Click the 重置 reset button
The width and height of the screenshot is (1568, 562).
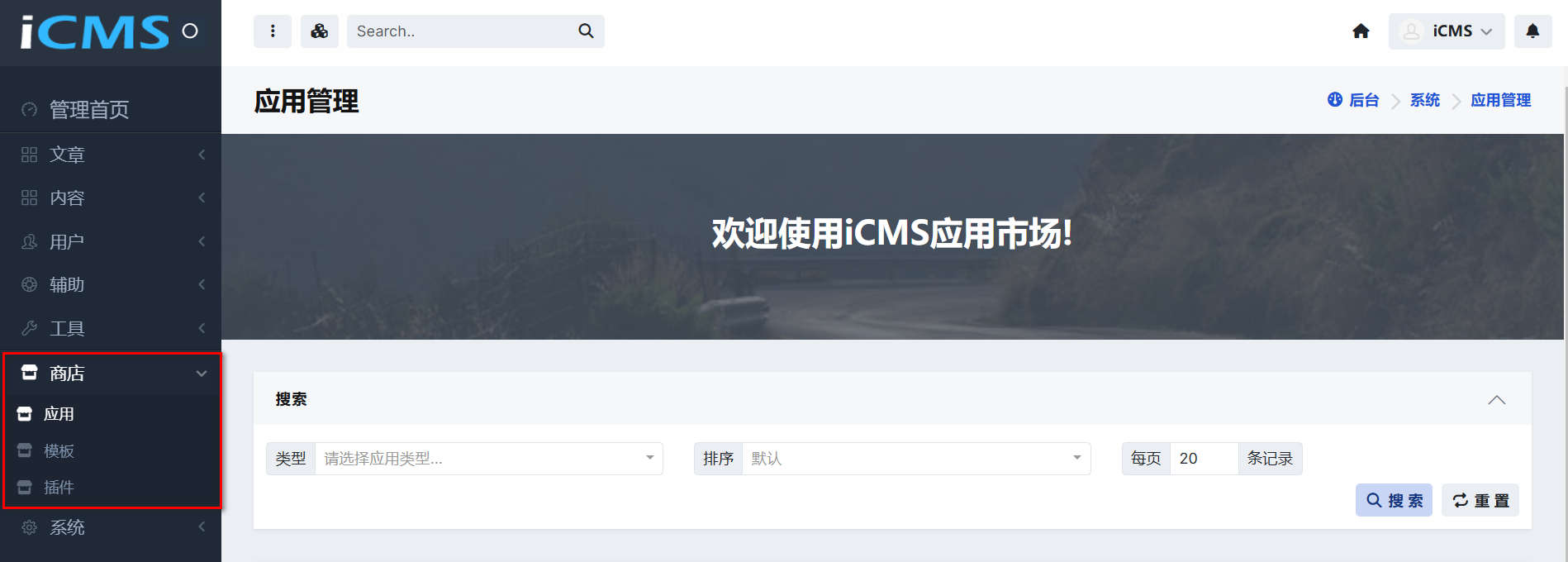click(1480, 500)
